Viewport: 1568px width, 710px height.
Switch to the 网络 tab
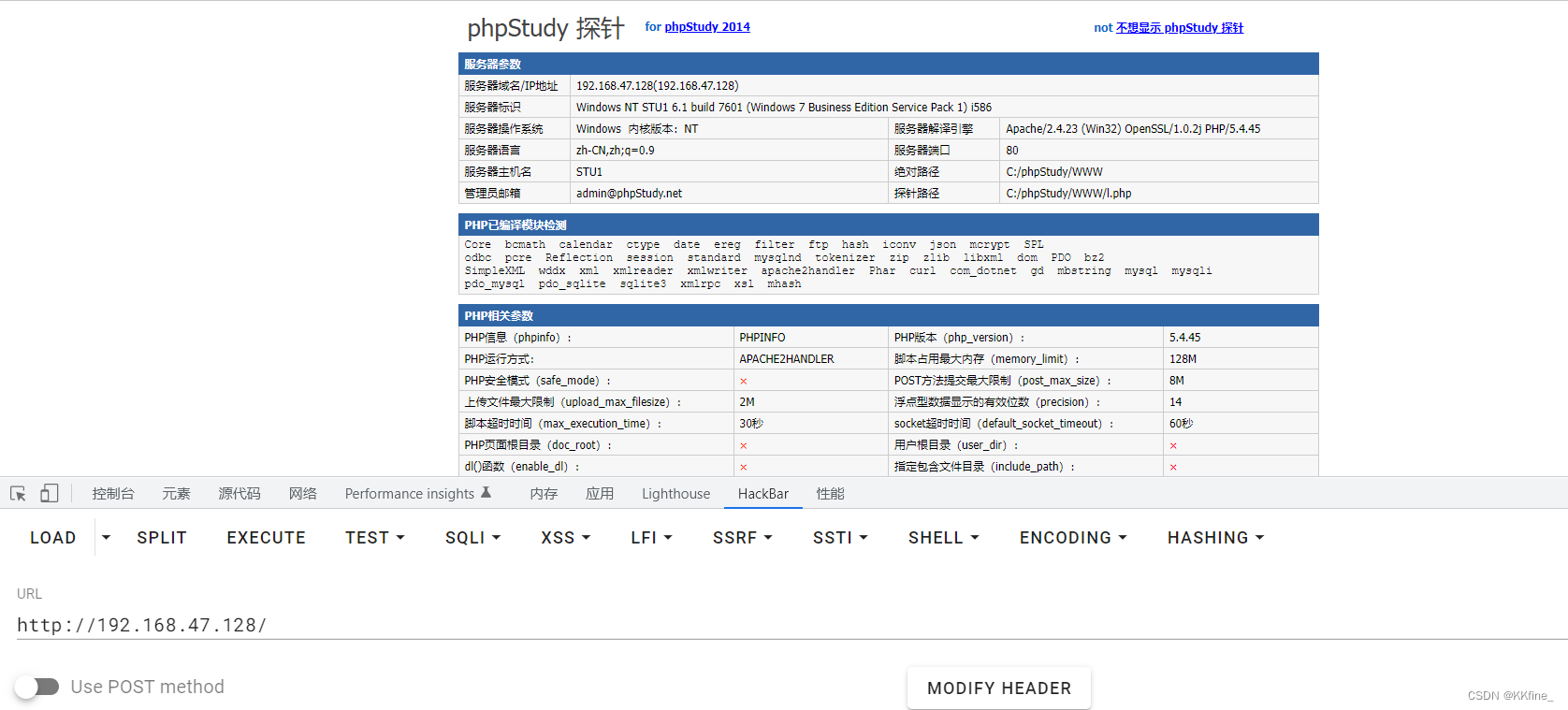tap(303, 493)
